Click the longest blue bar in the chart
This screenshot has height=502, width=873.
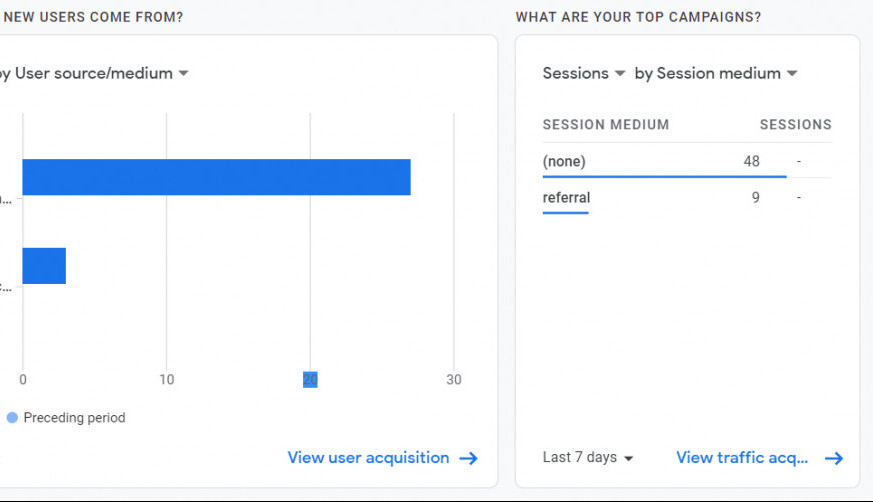point(216,177)
